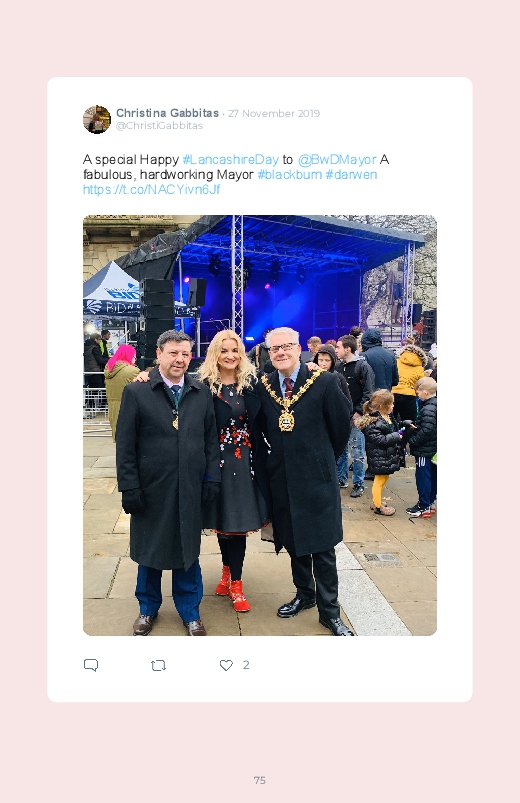Image resolution: width=520 pixels, height=803 pixels.
Task: Click the woman's red boots in the photo
Action: (x=233, y=589)
